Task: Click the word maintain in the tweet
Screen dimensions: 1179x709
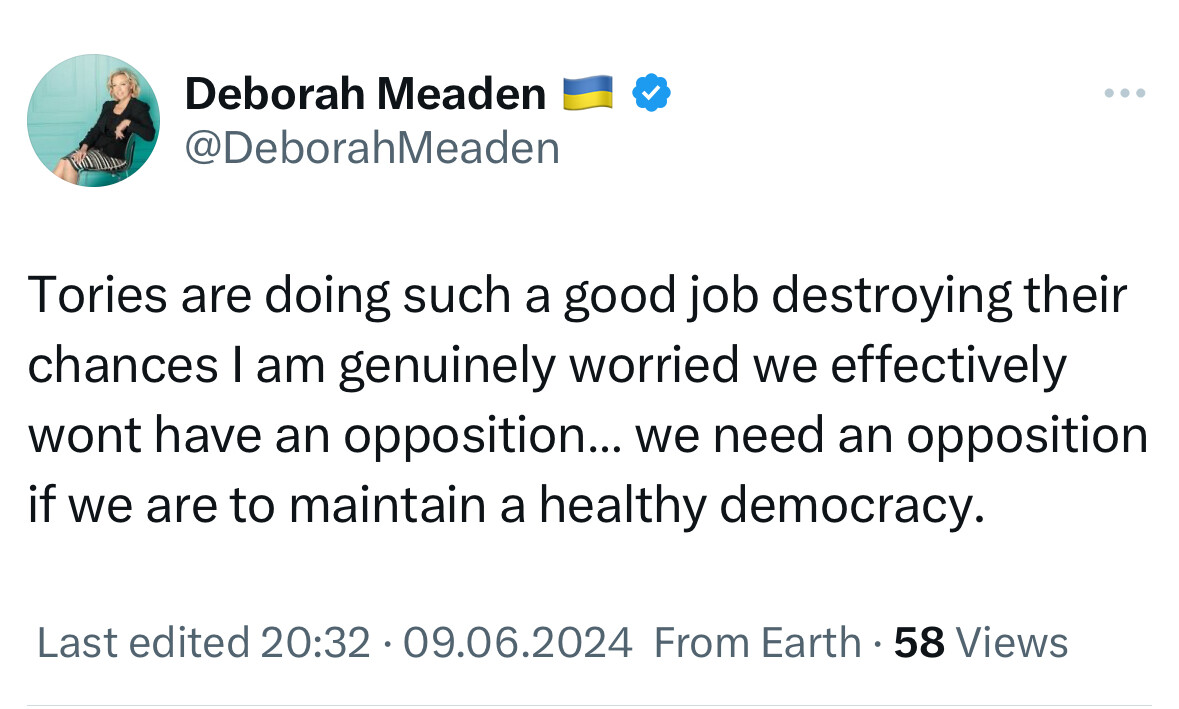Action: 400,506
